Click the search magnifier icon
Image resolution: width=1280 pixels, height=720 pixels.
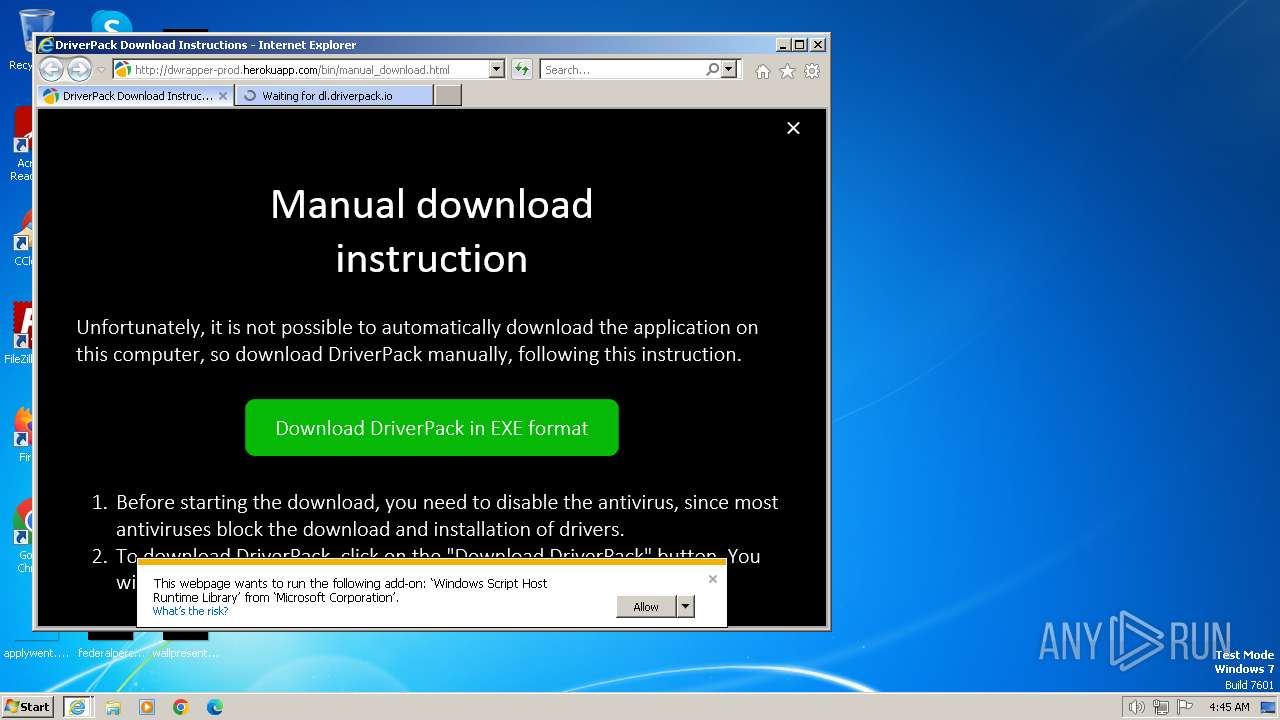point(712,70)
